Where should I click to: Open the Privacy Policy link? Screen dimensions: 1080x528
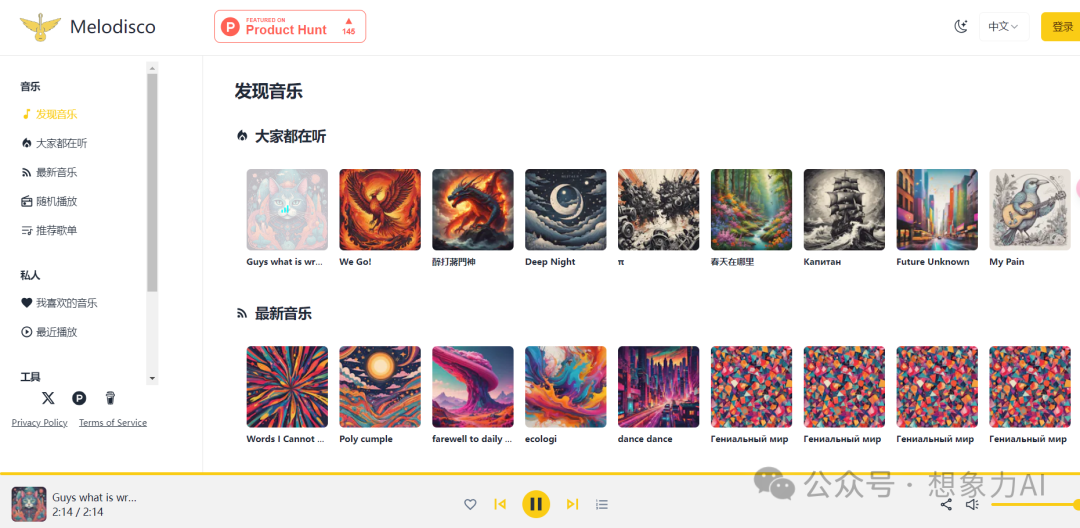39,423
